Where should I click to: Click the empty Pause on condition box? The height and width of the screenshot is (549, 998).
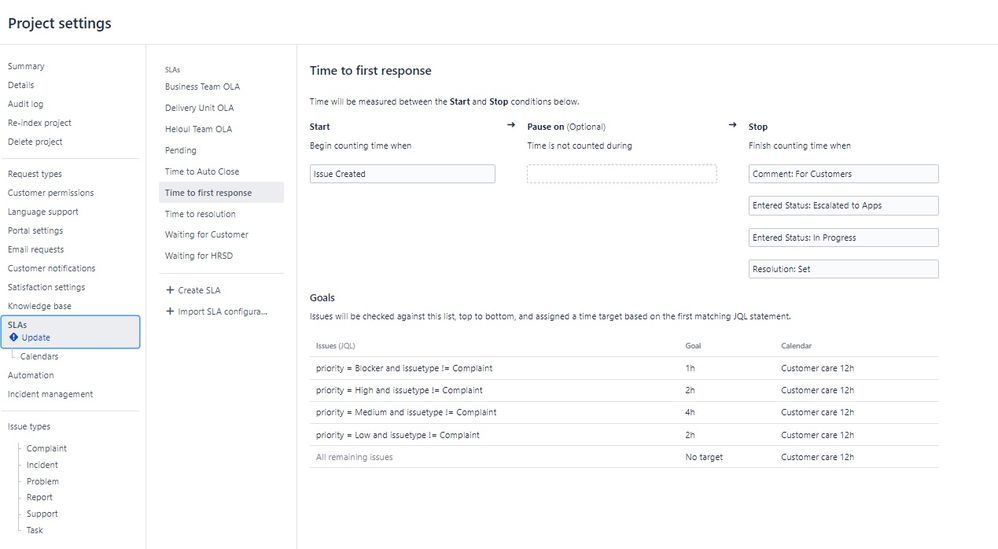(622, 174)
